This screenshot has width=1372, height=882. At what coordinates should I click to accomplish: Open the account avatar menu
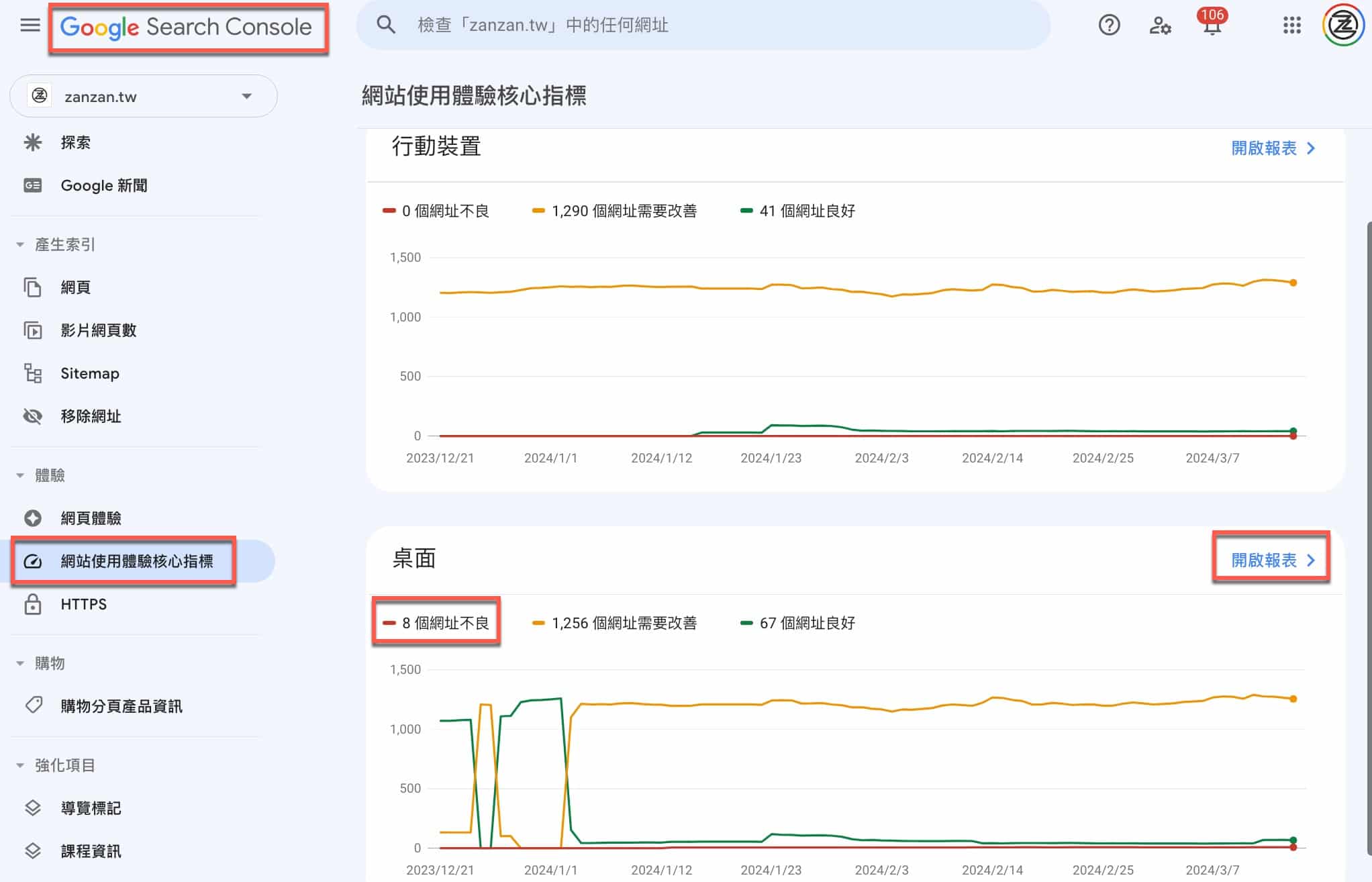coord(1343,26)
